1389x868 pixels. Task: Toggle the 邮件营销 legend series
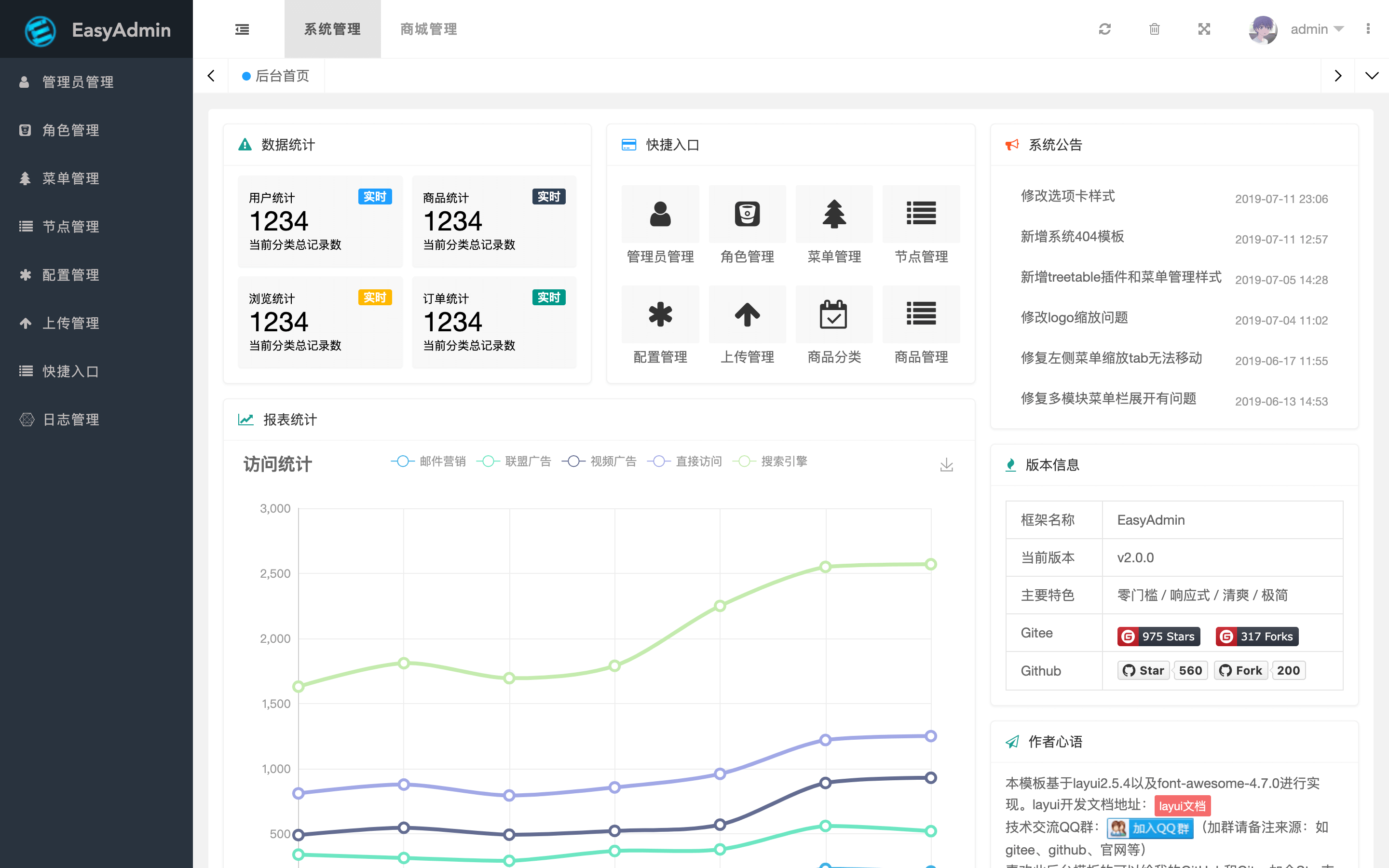[x=428, y=461]
